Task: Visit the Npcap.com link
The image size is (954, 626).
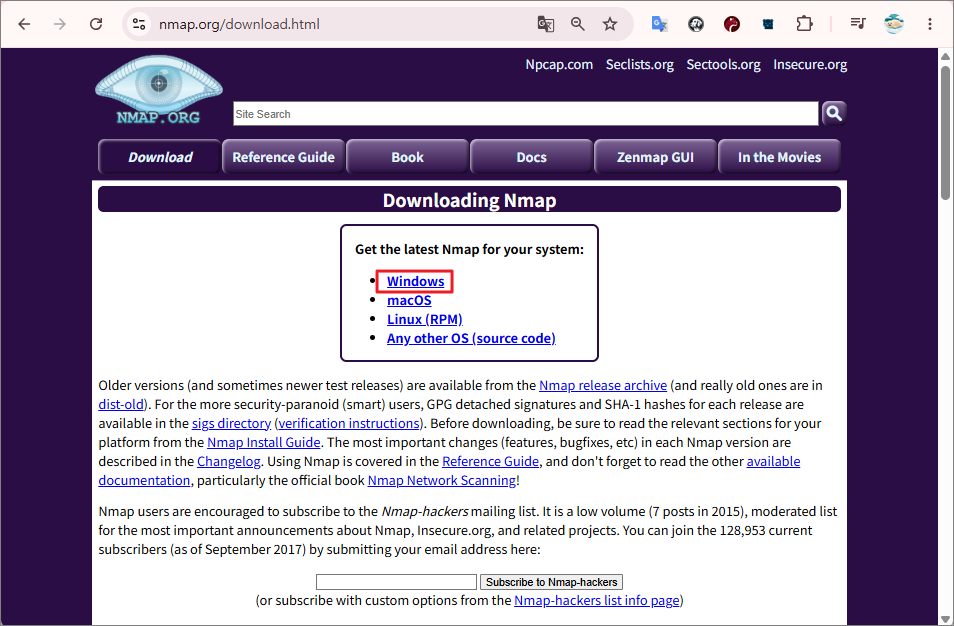Action: coord(559,64)
